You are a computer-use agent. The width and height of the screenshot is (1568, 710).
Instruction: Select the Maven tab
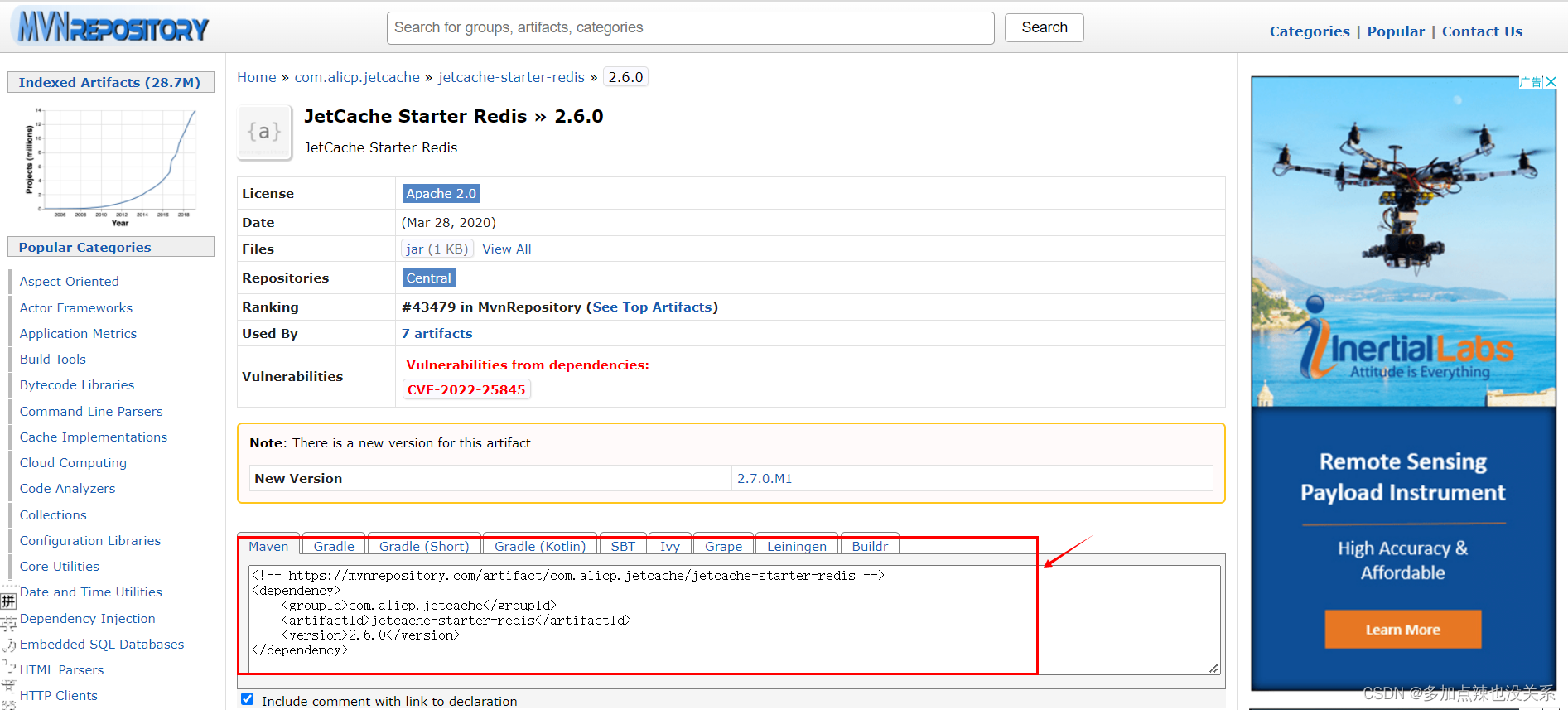(x=268, y=545)
